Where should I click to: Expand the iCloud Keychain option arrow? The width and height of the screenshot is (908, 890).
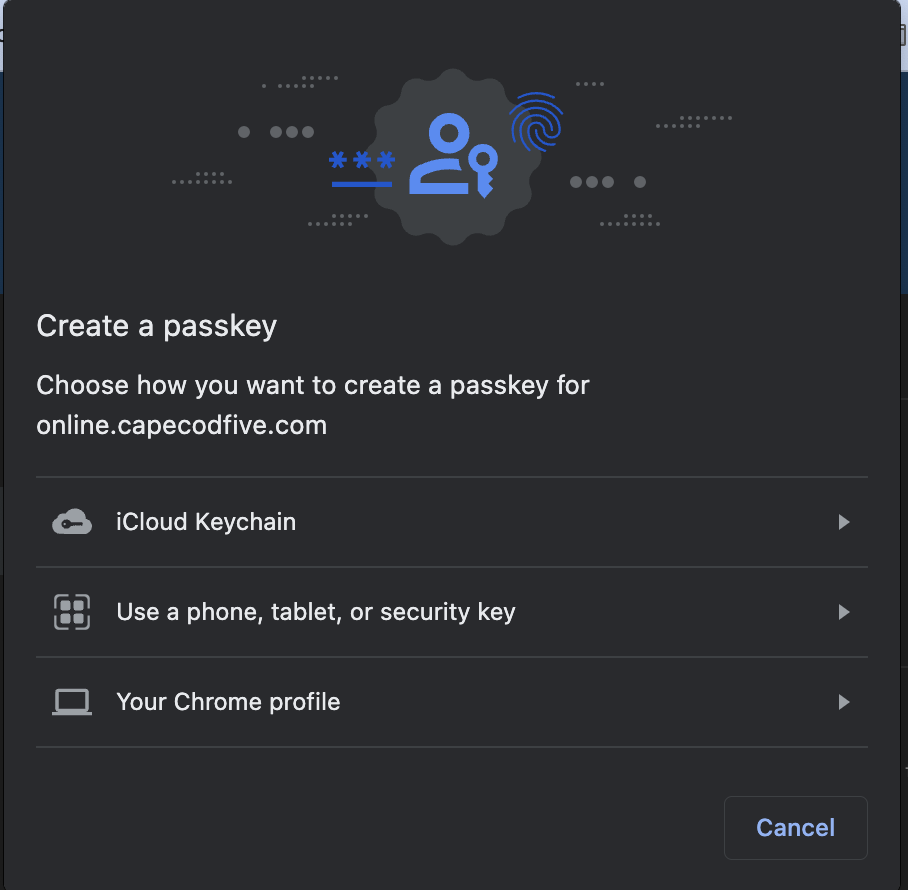844,522
